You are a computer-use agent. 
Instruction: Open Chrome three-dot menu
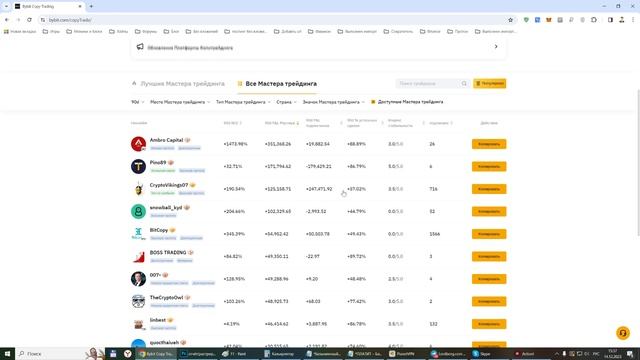(633, 20)
